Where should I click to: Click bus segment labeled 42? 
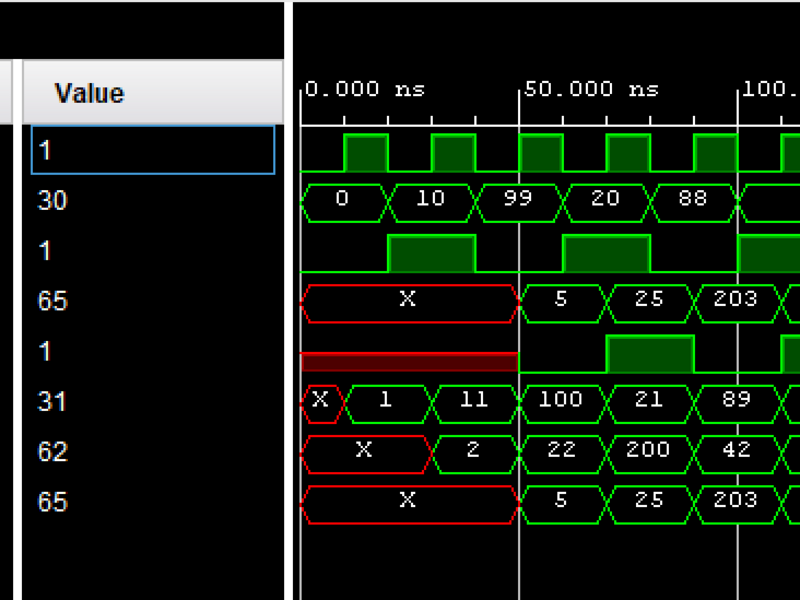coord(737,455)
